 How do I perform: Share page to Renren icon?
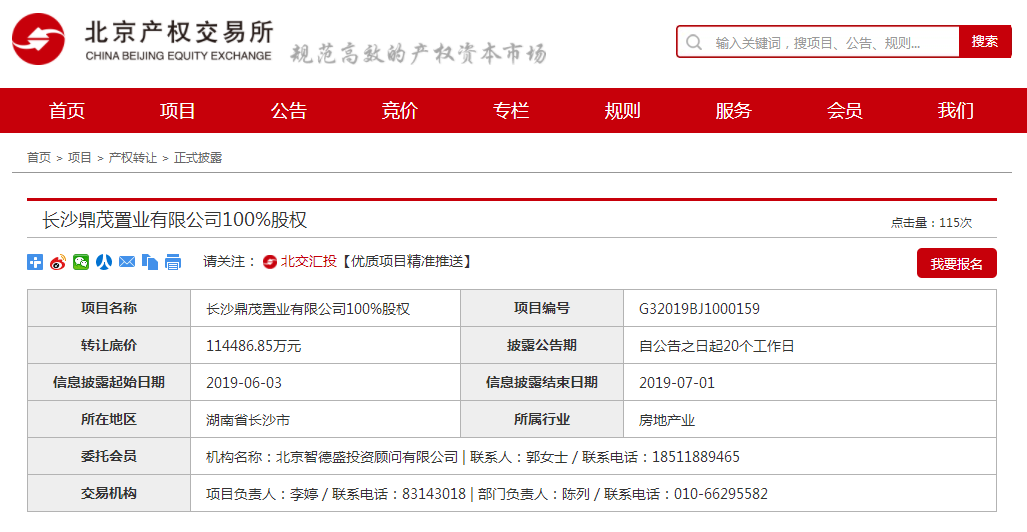coord(104,262)
